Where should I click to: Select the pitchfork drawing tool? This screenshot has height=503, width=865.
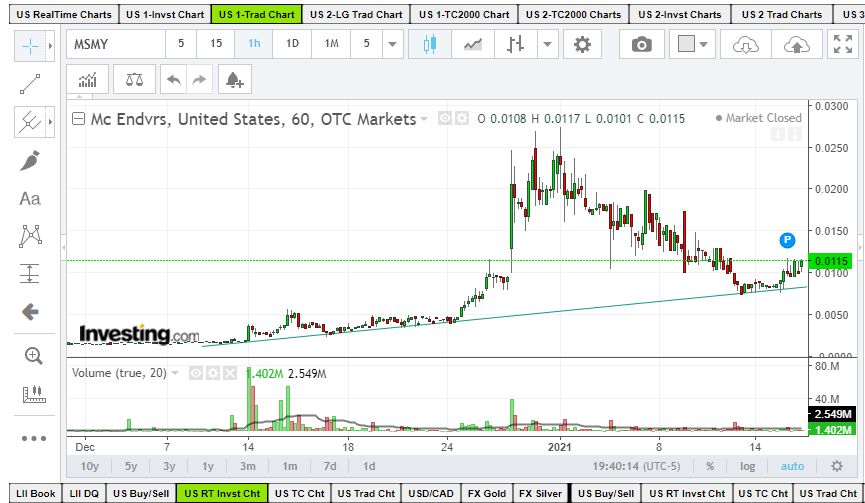[30, 122]
